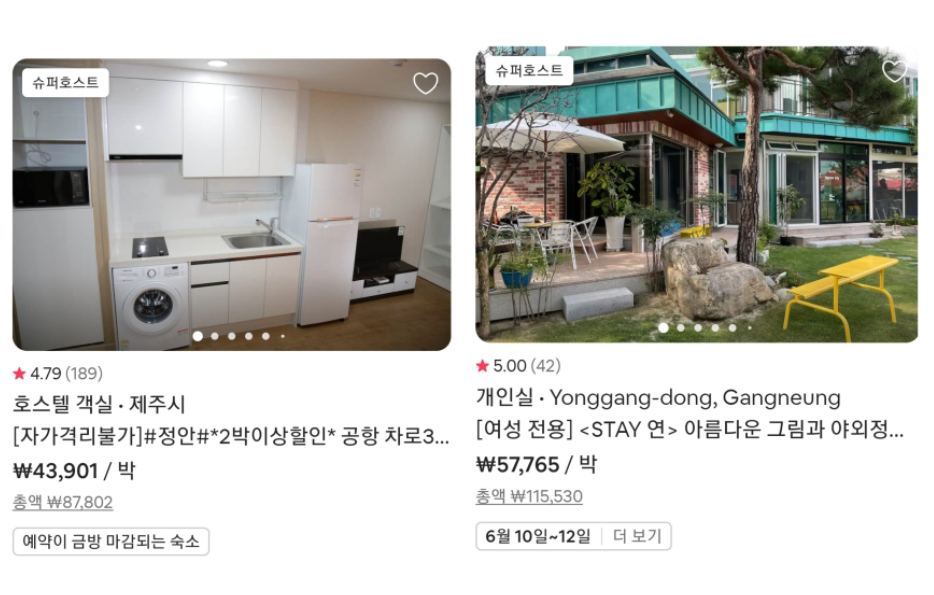Click the star rating 5.00 (42)
This screenshot has height=595, width=934.
(x=518, y=366)
